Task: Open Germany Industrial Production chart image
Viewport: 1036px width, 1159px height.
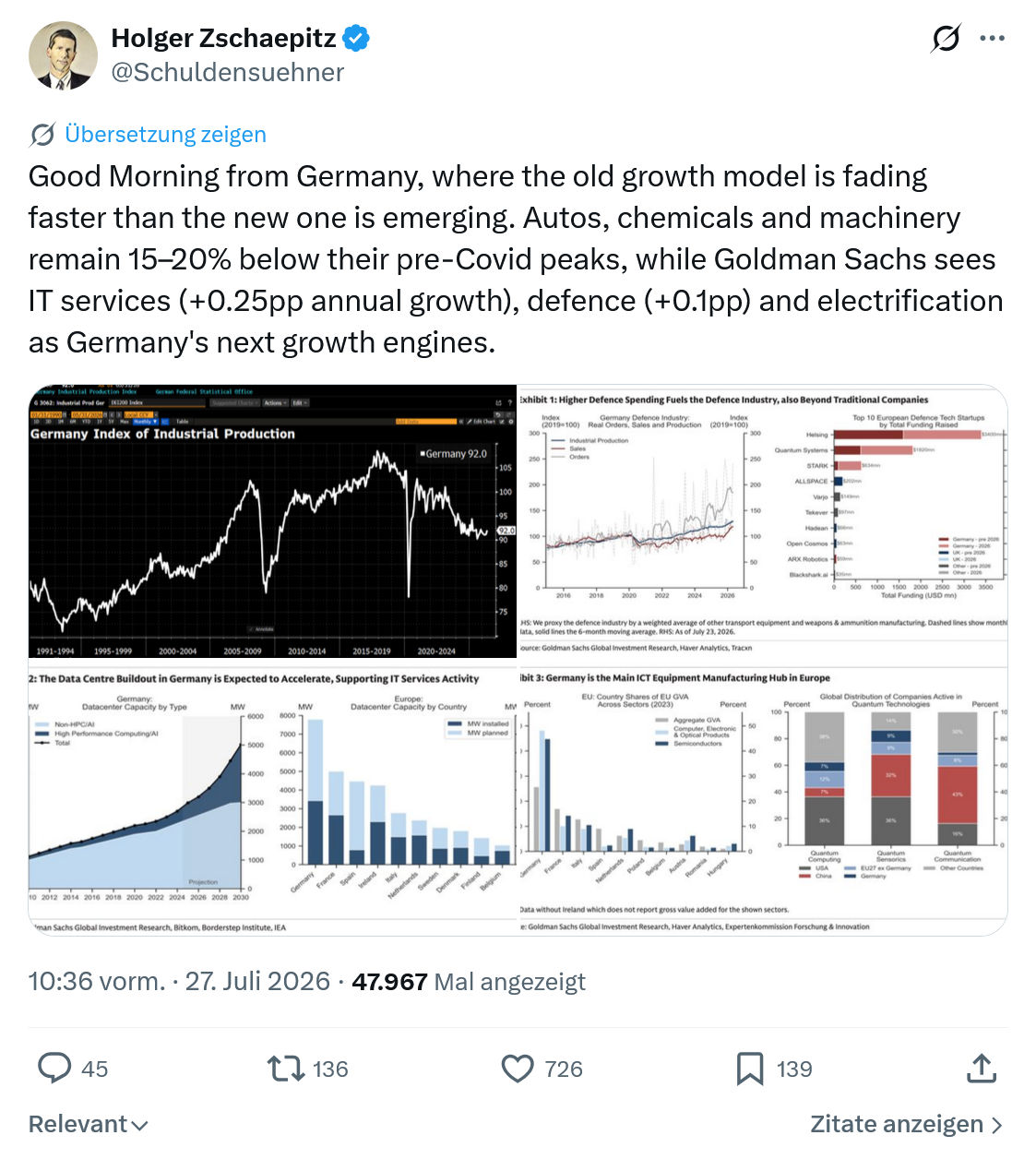Action: [x=272, y=521]
